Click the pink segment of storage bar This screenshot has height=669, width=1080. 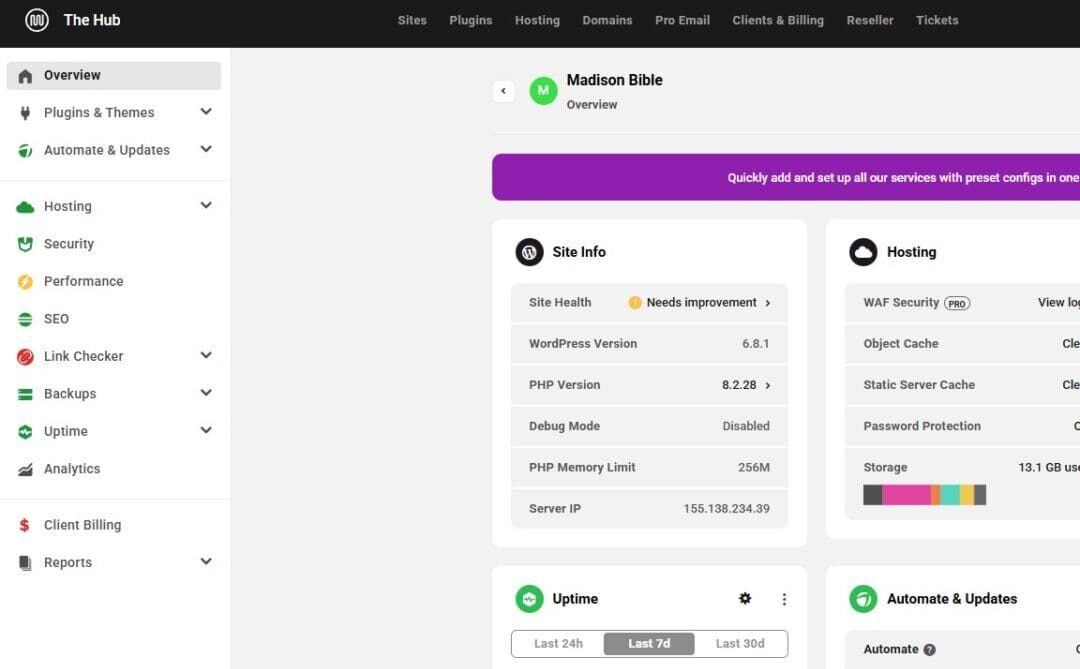906,495
